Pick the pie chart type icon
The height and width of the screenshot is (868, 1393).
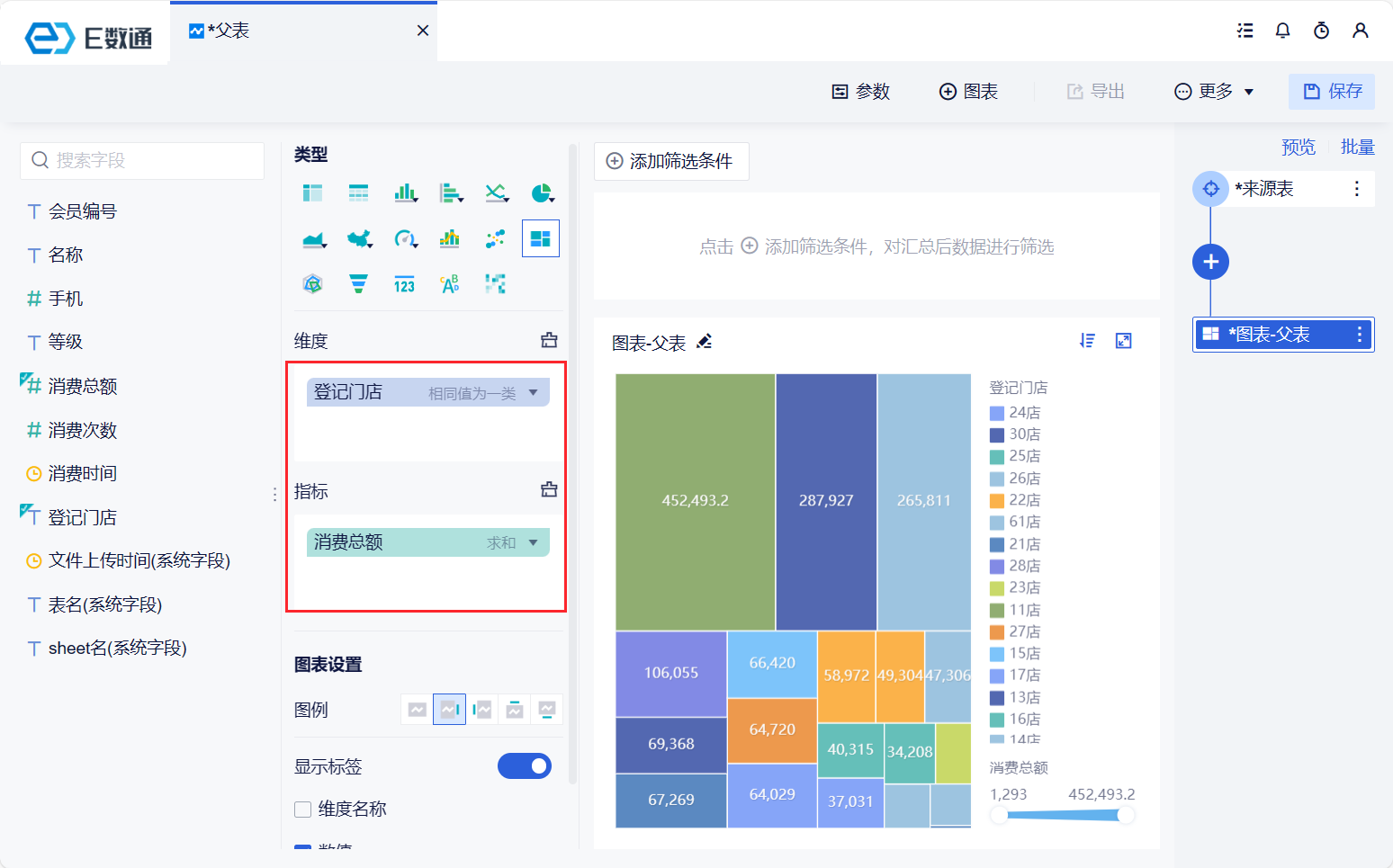[542, 192]
